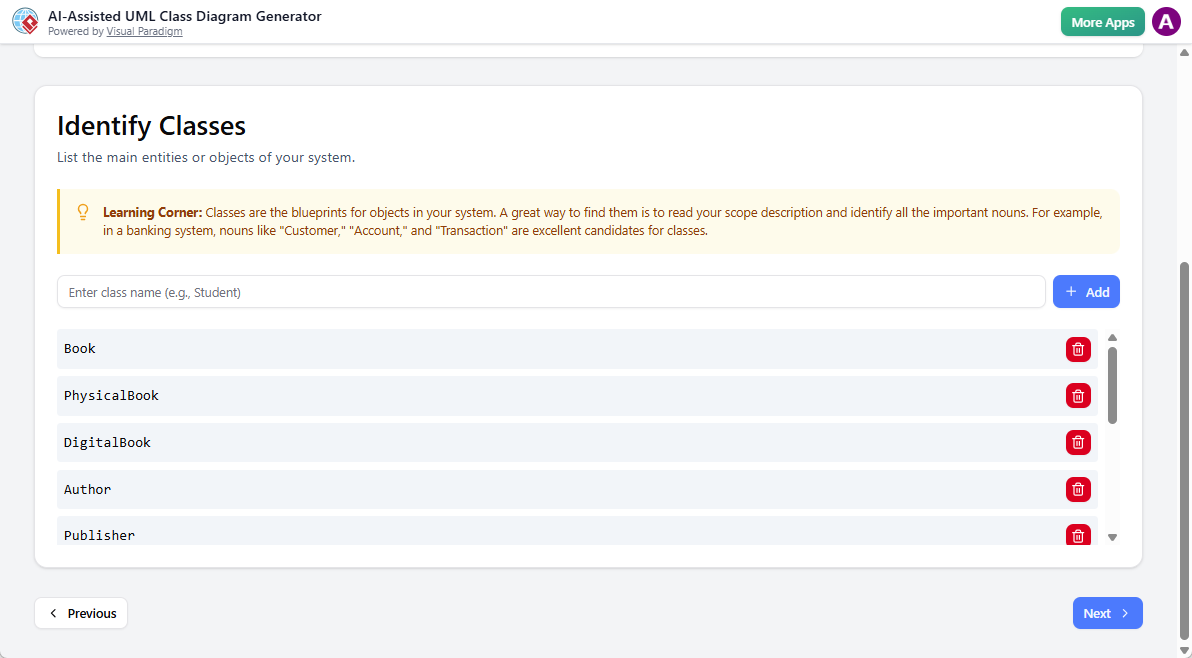Screen dimensions: 1192x658
Task: Open the profile avatar marked A
Action: coord(1166,20)
